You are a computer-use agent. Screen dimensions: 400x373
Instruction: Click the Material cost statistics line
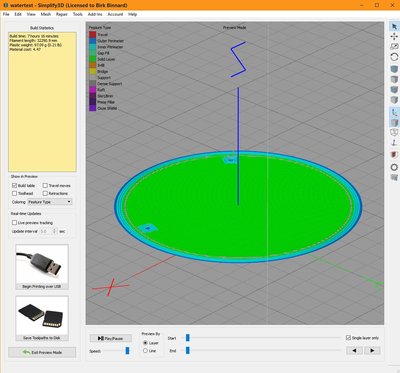point(25,49)
